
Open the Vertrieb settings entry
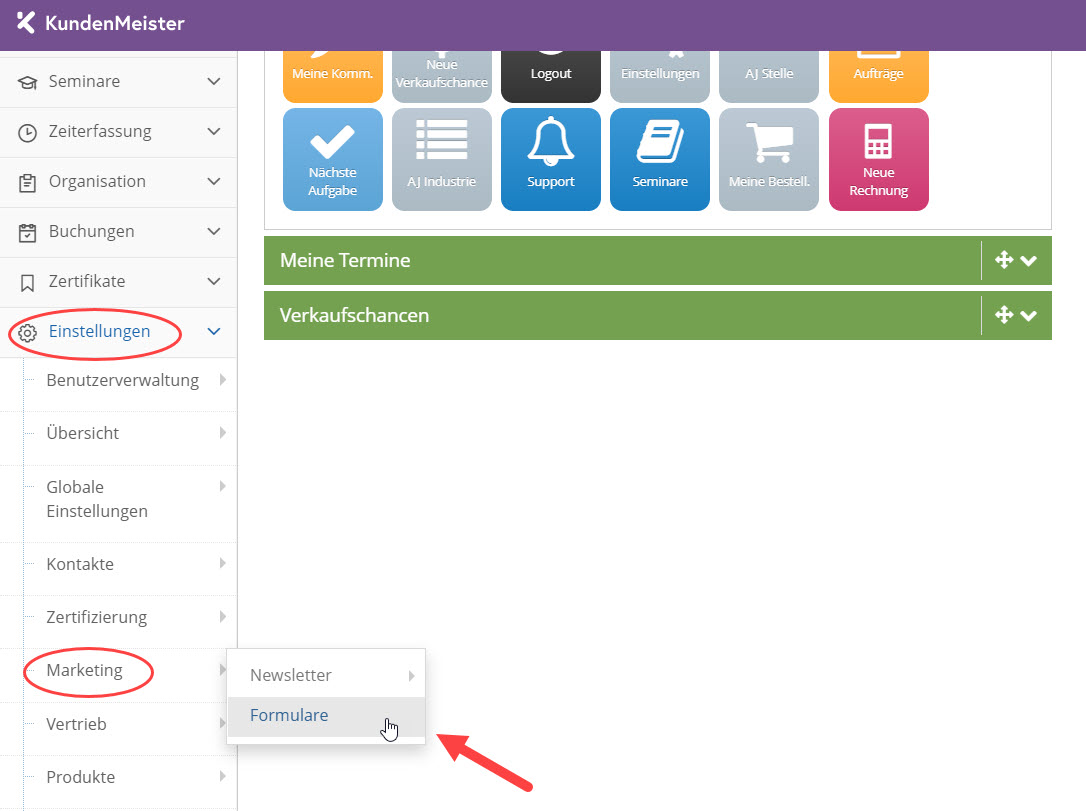pyautogui.click(x=76, y=724)
